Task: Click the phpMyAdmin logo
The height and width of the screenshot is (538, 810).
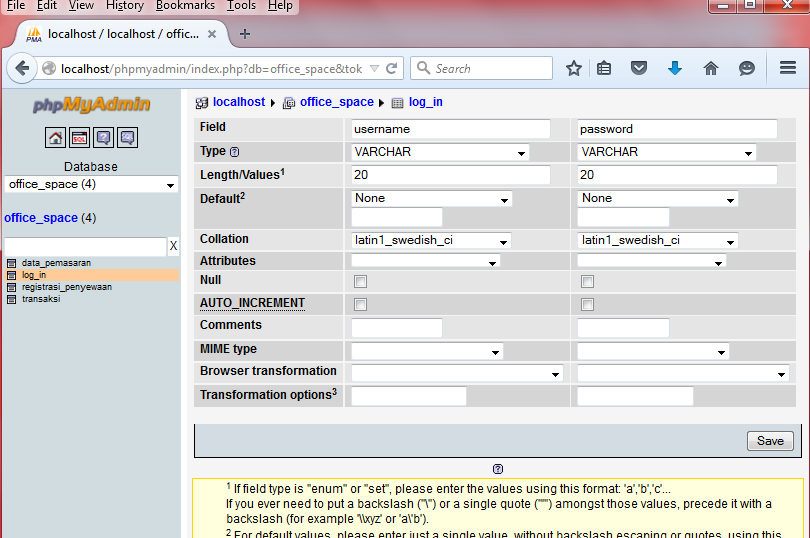Action: 91,105
